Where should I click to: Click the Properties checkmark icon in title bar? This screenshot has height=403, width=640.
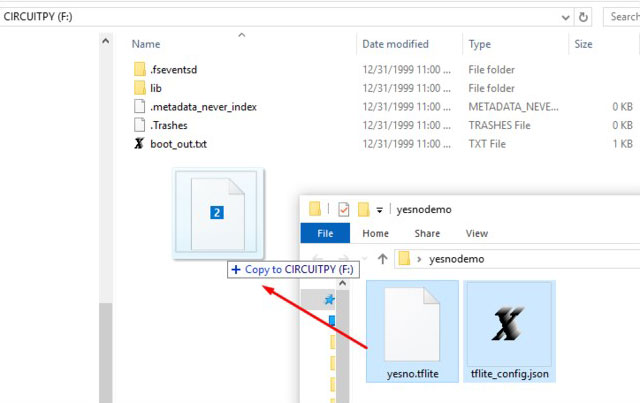(x=343, y=210)
